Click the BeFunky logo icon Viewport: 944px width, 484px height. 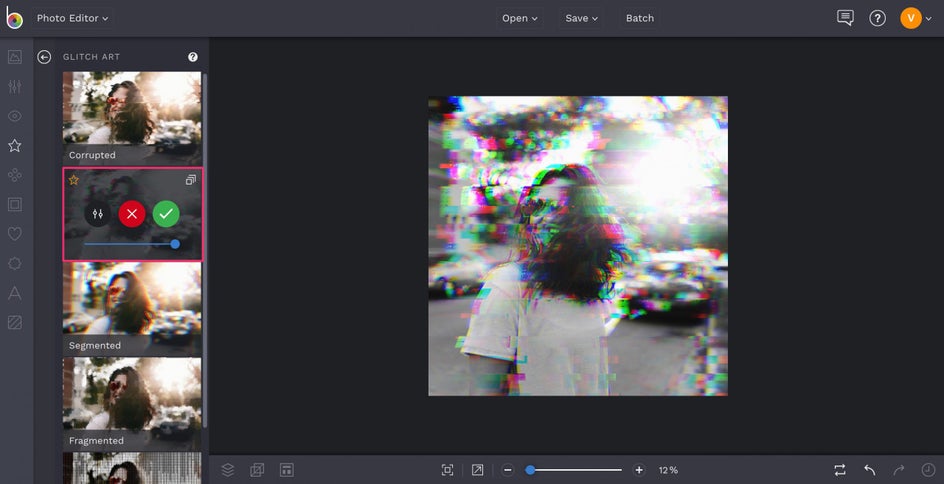14,18
